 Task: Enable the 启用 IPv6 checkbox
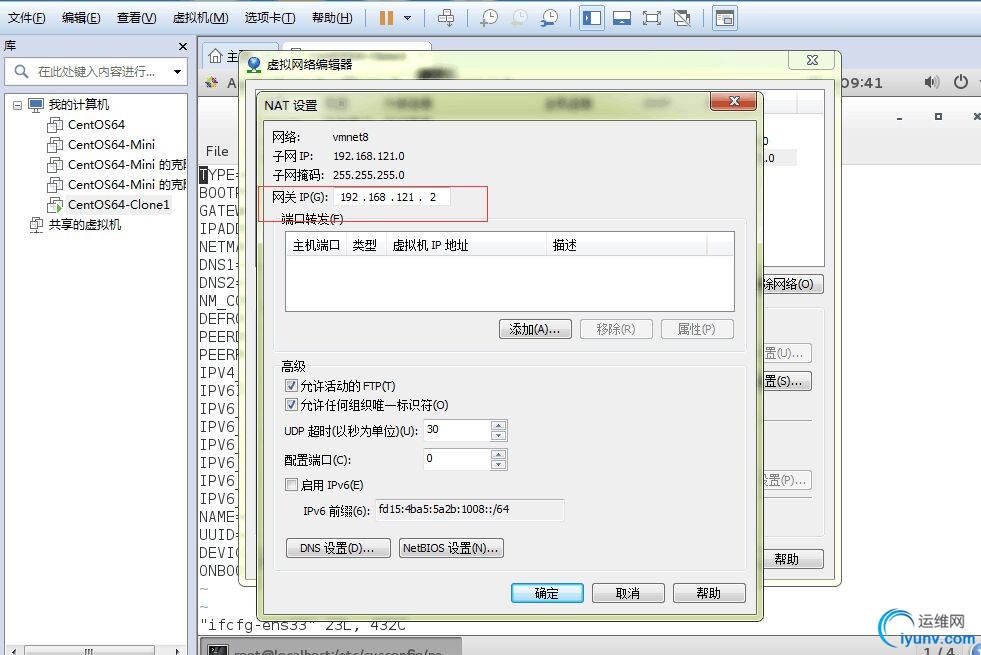291,485
